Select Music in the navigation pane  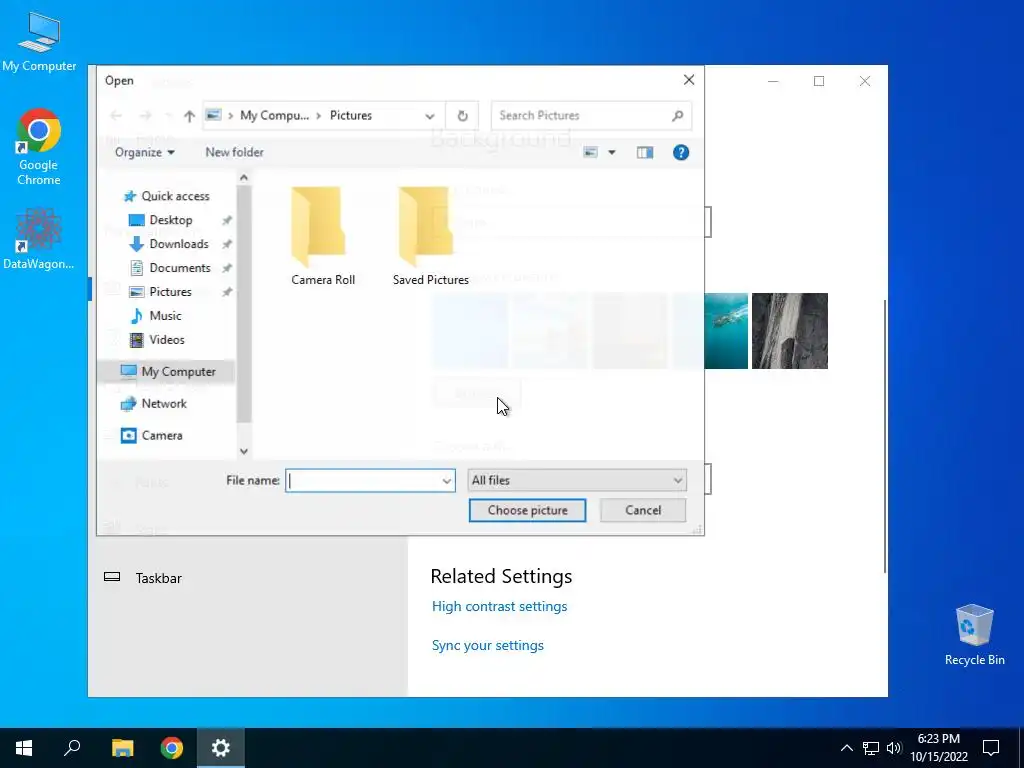click(156, 315)
